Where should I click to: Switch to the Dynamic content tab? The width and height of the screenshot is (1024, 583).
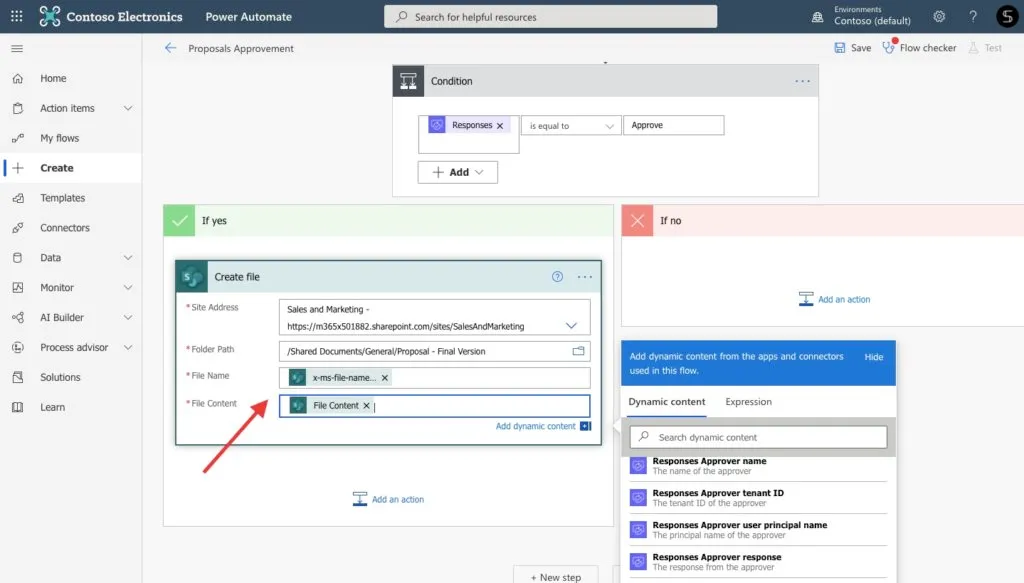pyautogui.click(x=667, y=402)
